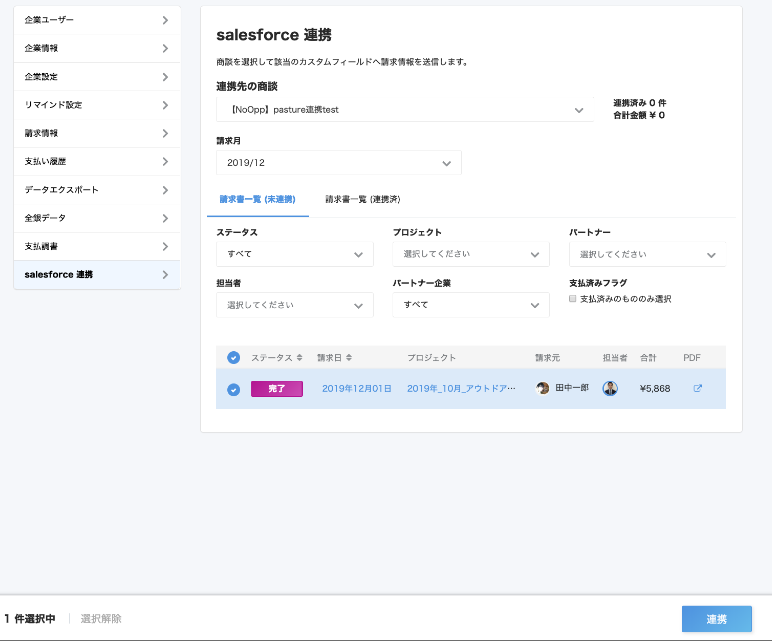Open the 連携先の商談 dropdown
772x641 pixels.
[405, 110]
